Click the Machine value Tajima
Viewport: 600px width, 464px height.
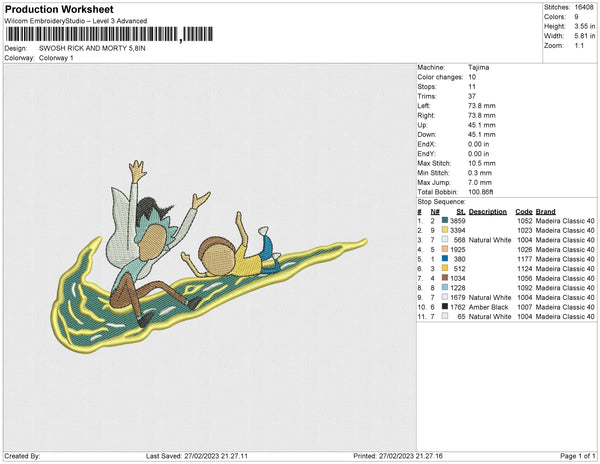(479, 67)
